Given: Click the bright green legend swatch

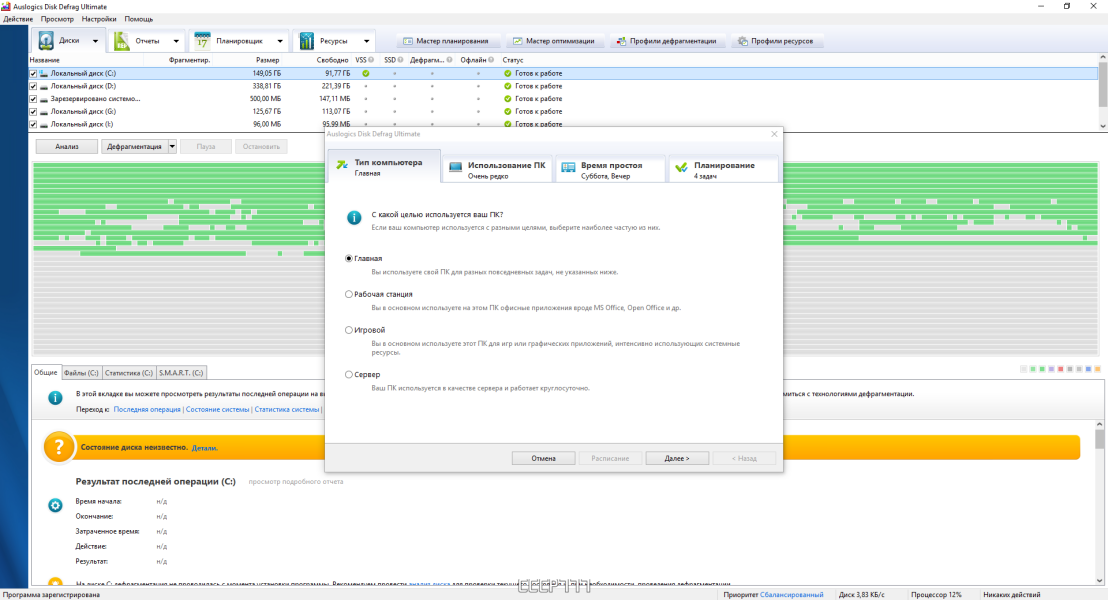Looking at the screenshot, I should point(1042,369).
